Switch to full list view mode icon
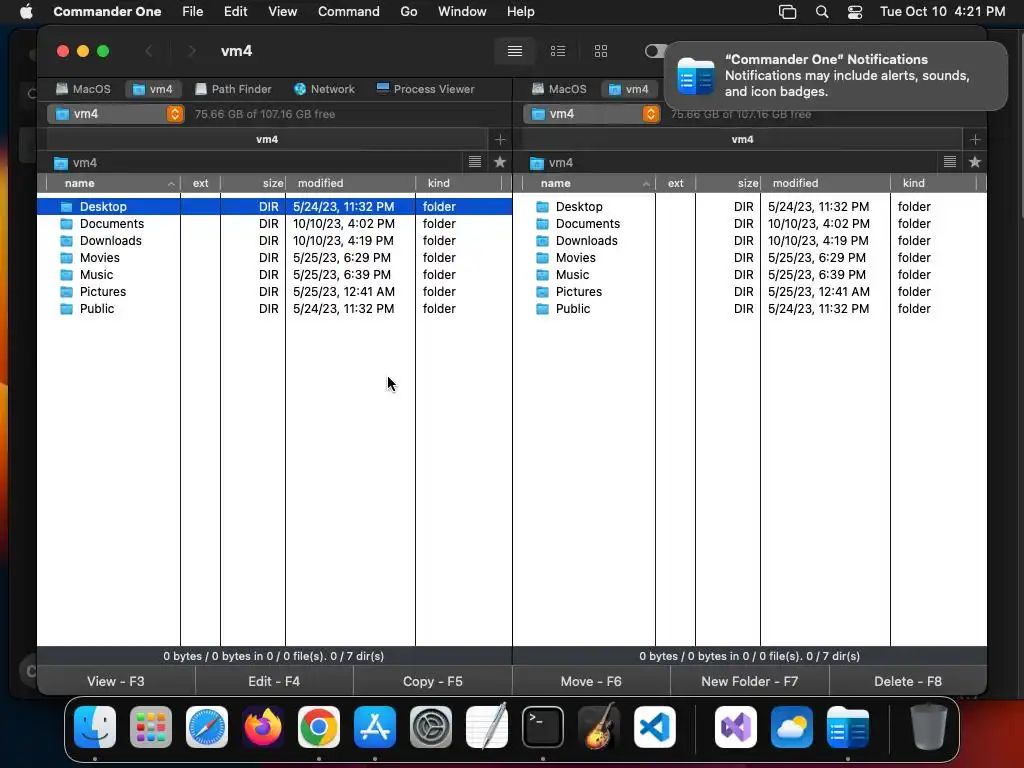Viewport: 1024px width, 768px height. [515, 51]
